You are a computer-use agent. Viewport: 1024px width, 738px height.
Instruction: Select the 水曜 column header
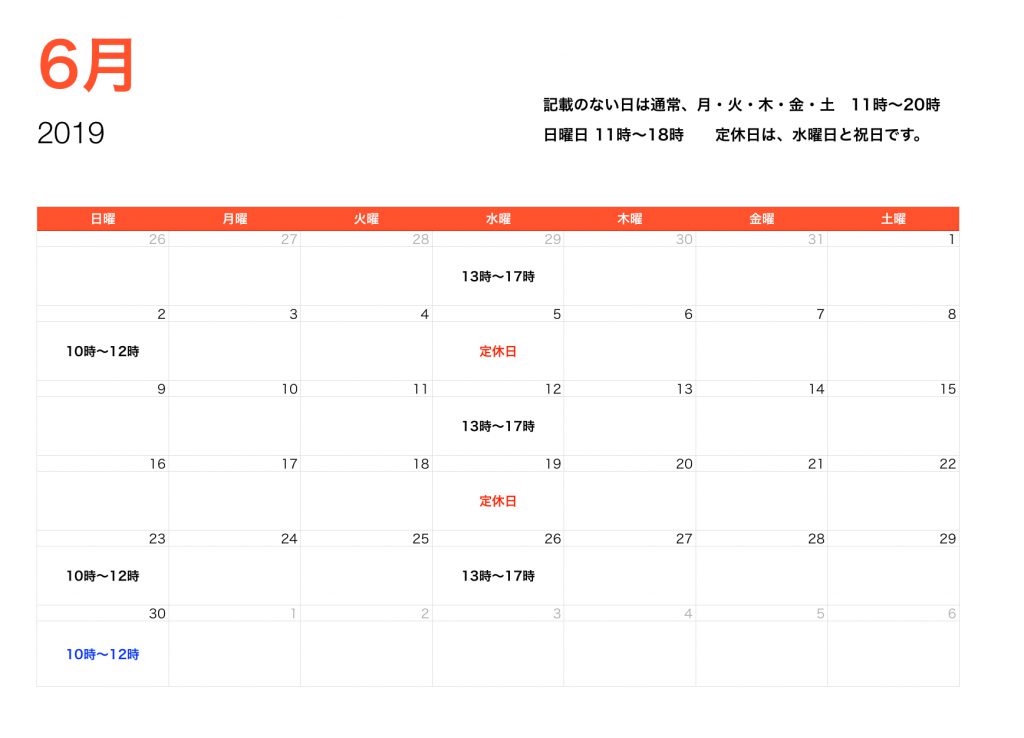[x=497, y=218]
